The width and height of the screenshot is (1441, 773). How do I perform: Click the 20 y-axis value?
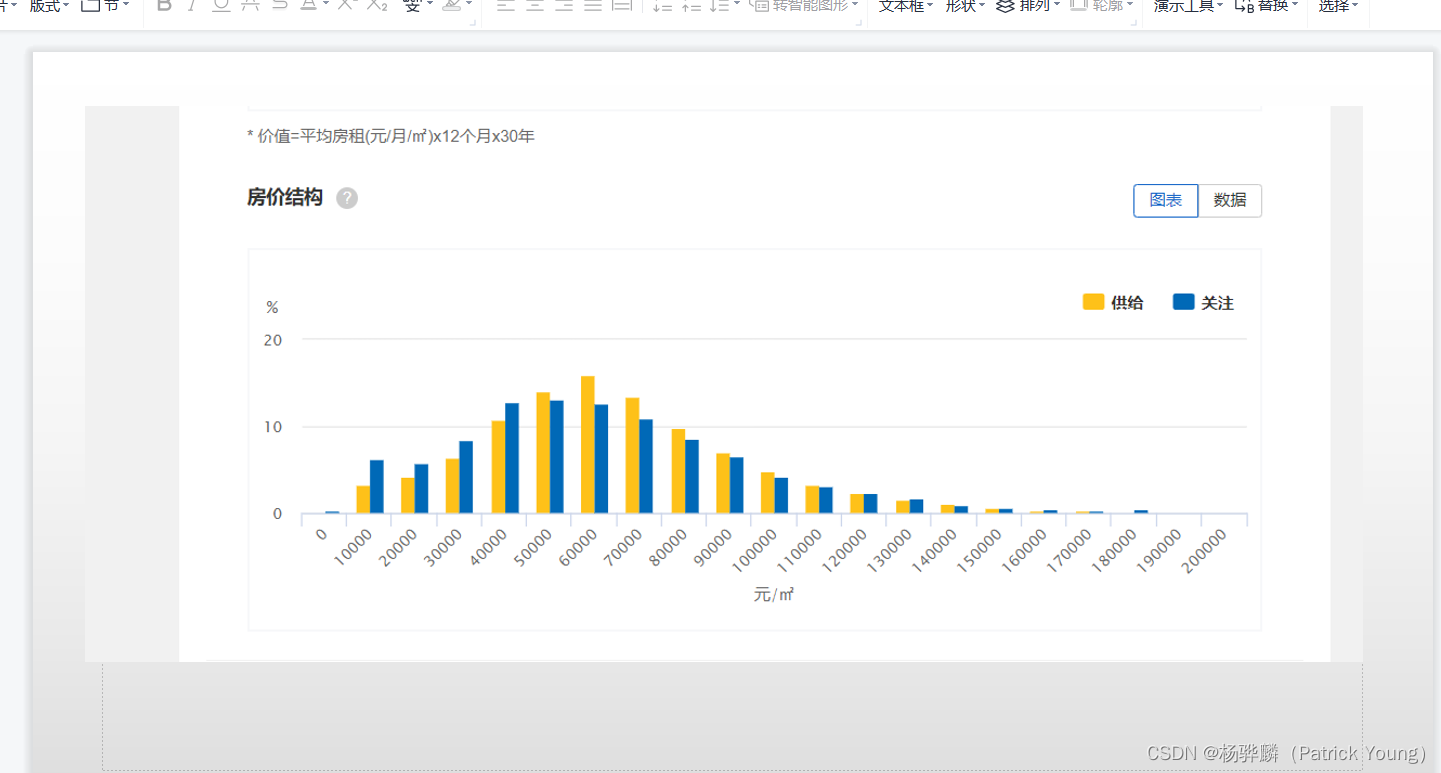point(273,340)
